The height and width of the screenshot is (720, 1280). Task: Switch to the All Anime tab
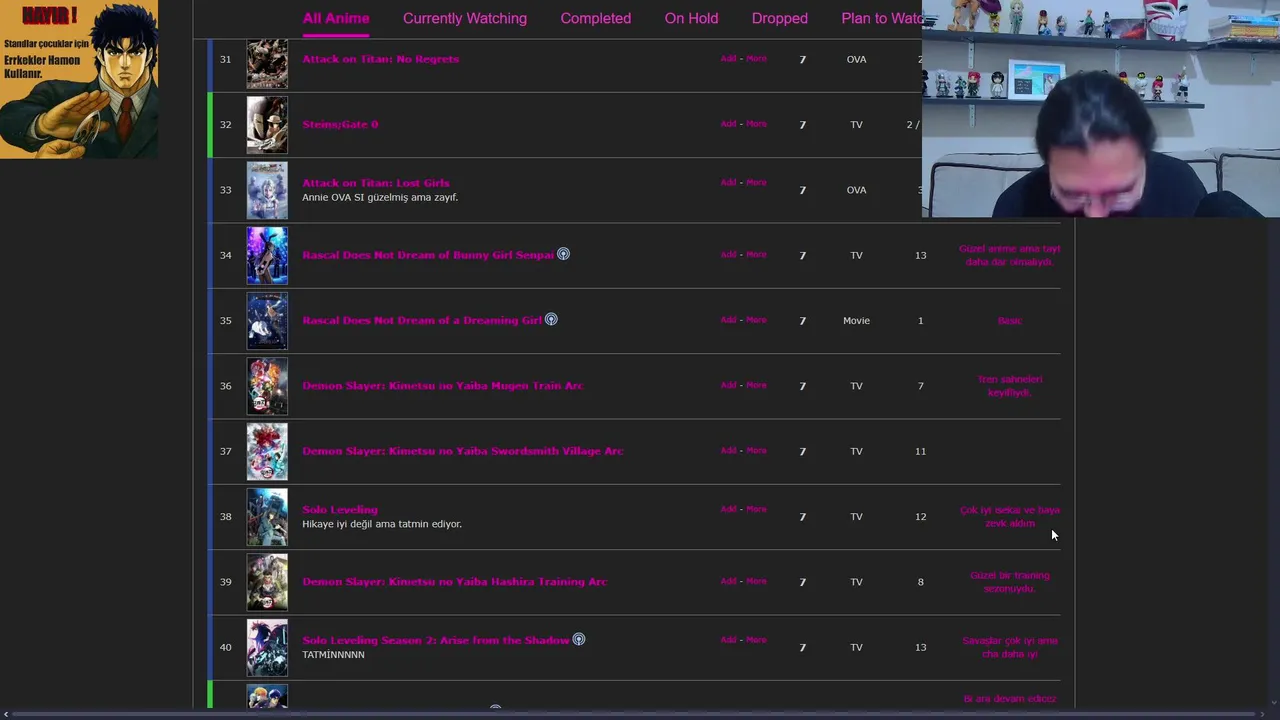click(x=336, y=18)
